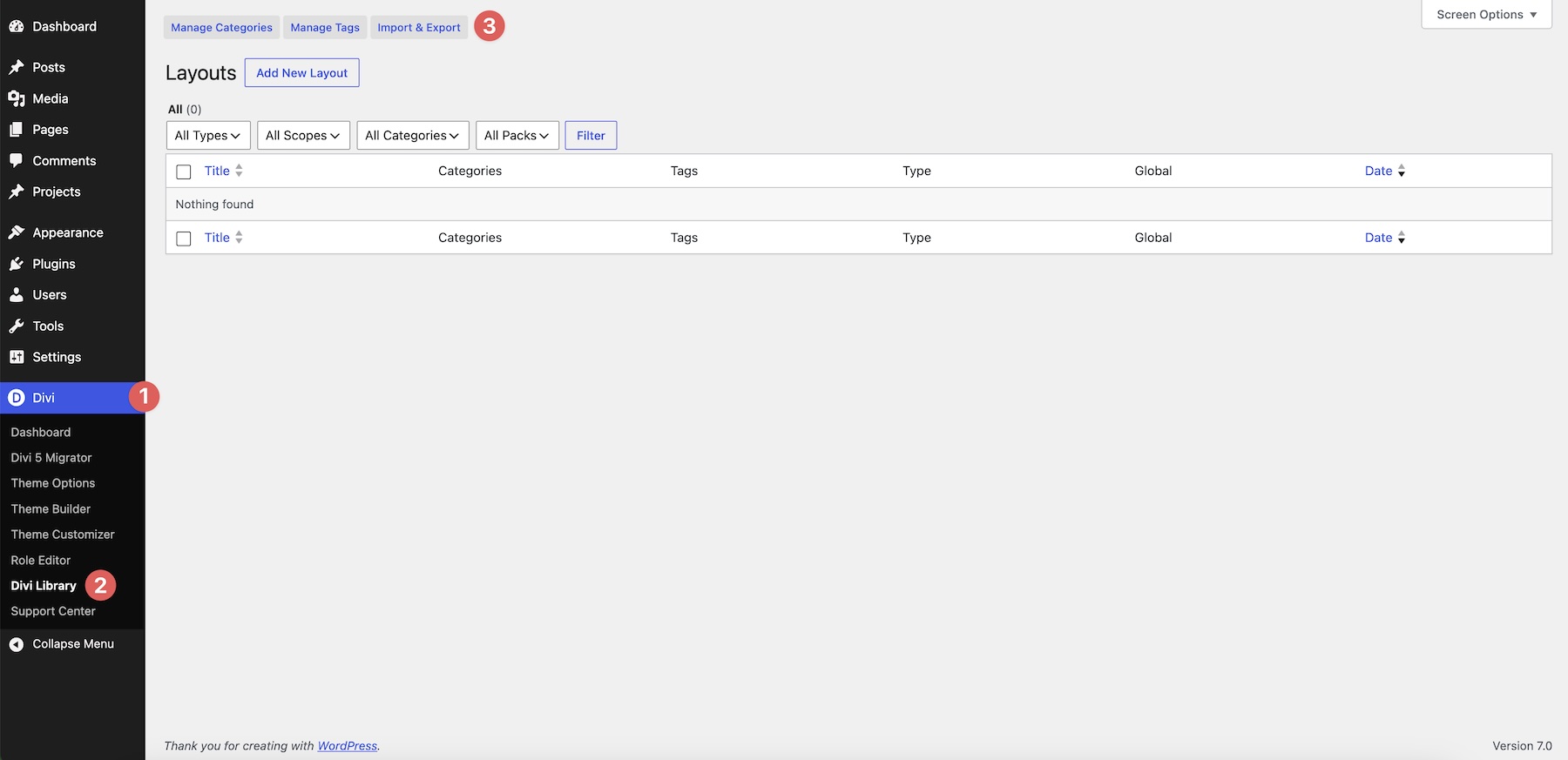Click the Pages icon in sidebar
1568x760 pixels.
(x=17, y=129)
